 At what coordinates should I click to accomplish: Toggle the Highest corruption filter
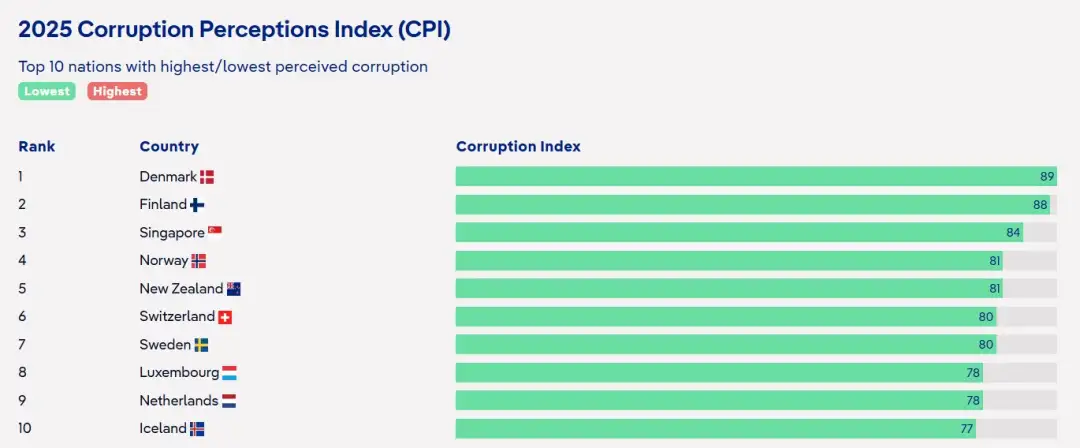[x=117, y=91]
